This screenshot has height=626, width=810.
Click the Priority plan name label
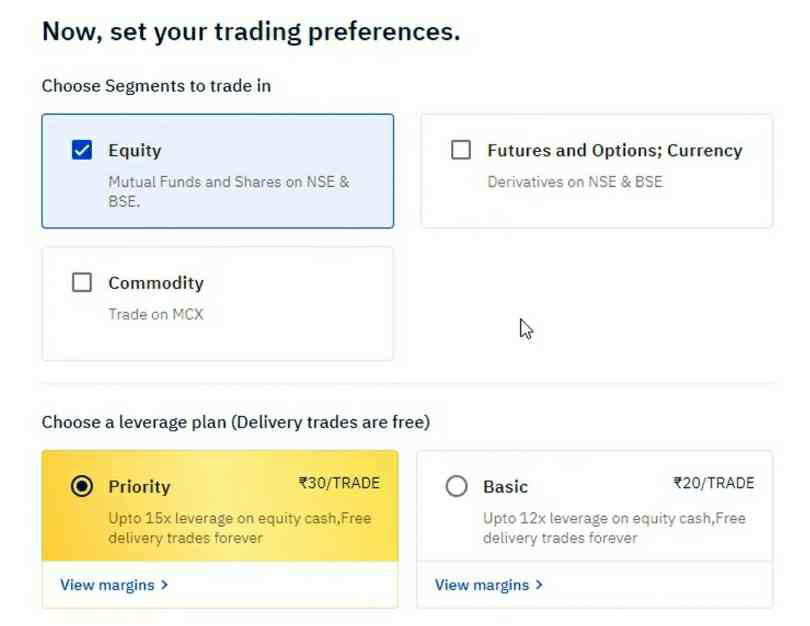[x=139, y=487]
